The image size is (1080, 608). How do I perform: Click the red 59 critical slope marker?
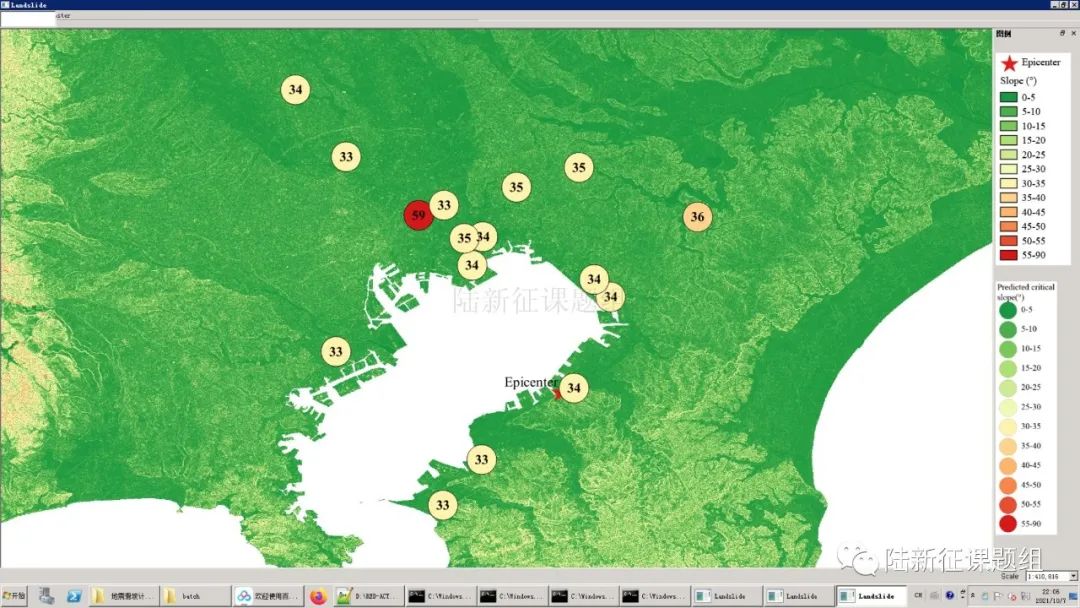[x=418, y=215]
